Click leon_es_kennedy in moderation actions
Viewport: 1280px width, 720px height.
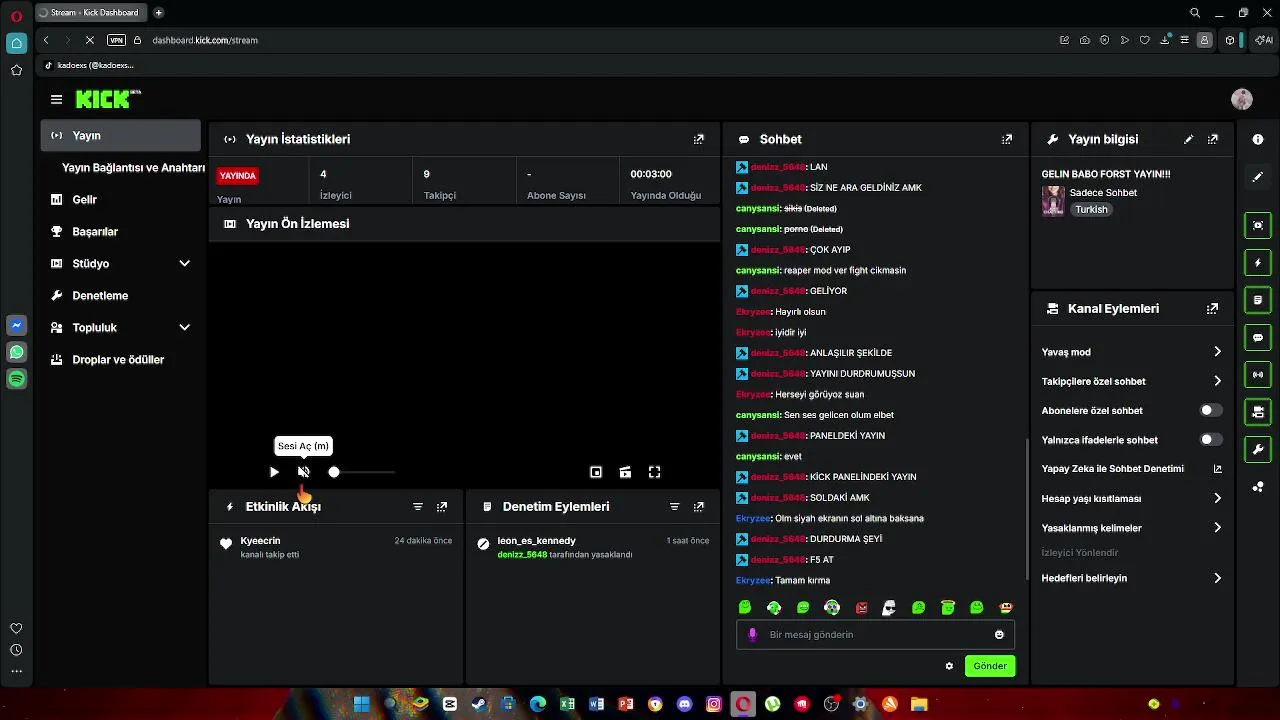tap(536, 541)
